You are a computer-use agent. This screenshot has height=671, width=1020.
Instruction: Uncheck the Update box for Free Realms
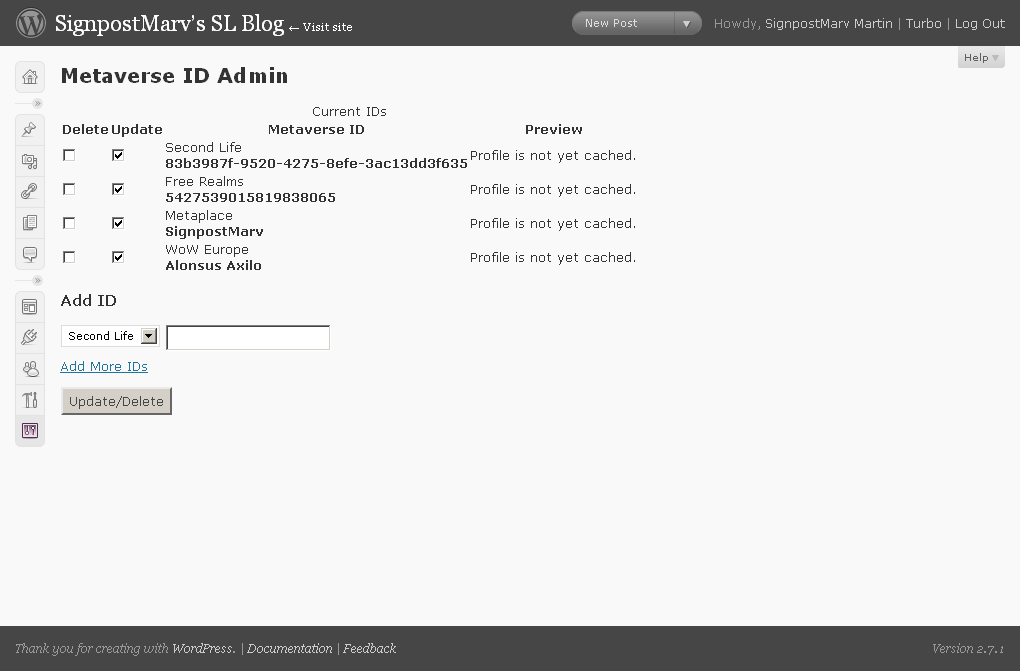(118, 189)
